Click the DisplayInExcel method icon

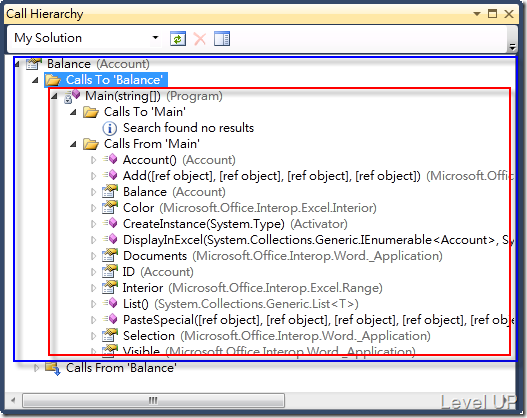click(x=110, y=239)
